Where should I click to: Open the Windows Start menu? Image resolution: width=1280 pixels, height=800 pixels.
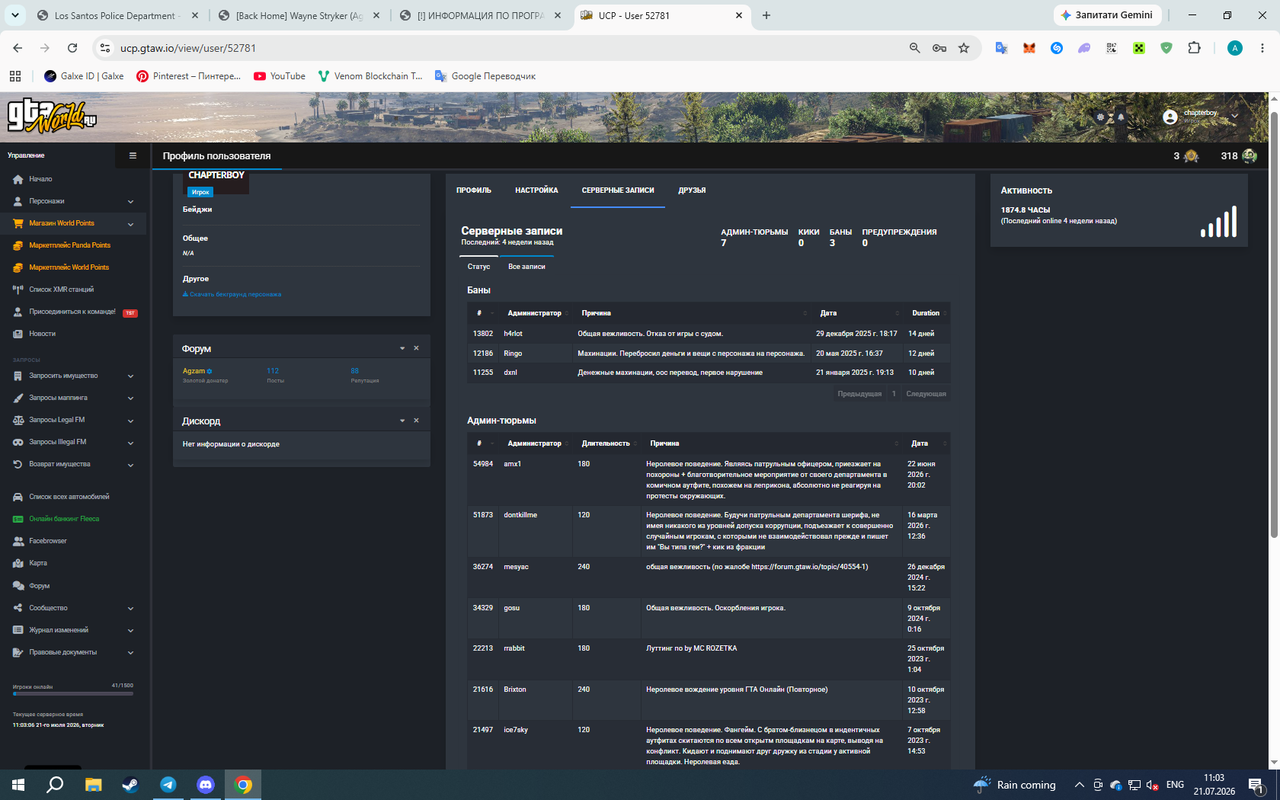[18, 785]
